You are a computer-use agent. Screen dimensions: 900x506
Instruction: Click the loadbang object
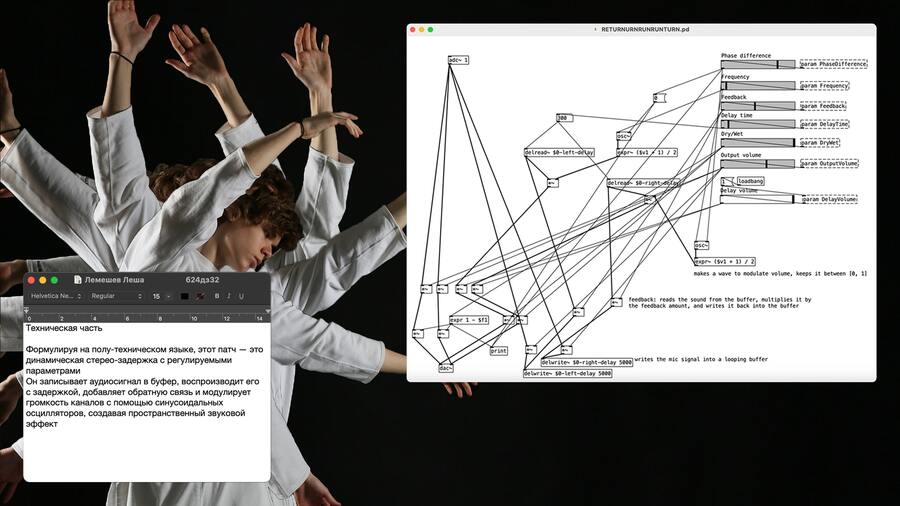pos(751,181)
